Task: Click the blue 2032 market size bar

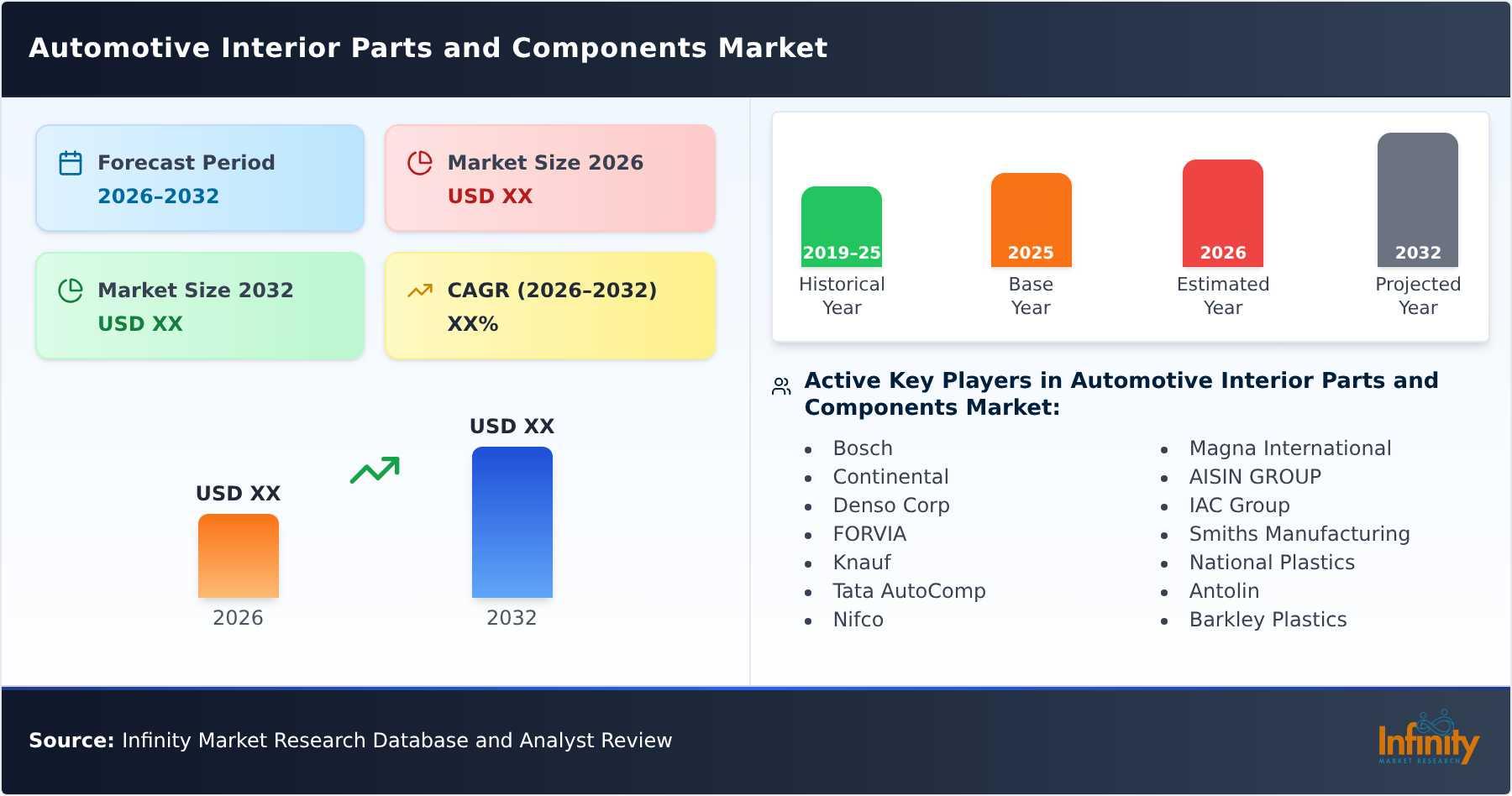Action: tap(512, 522)
